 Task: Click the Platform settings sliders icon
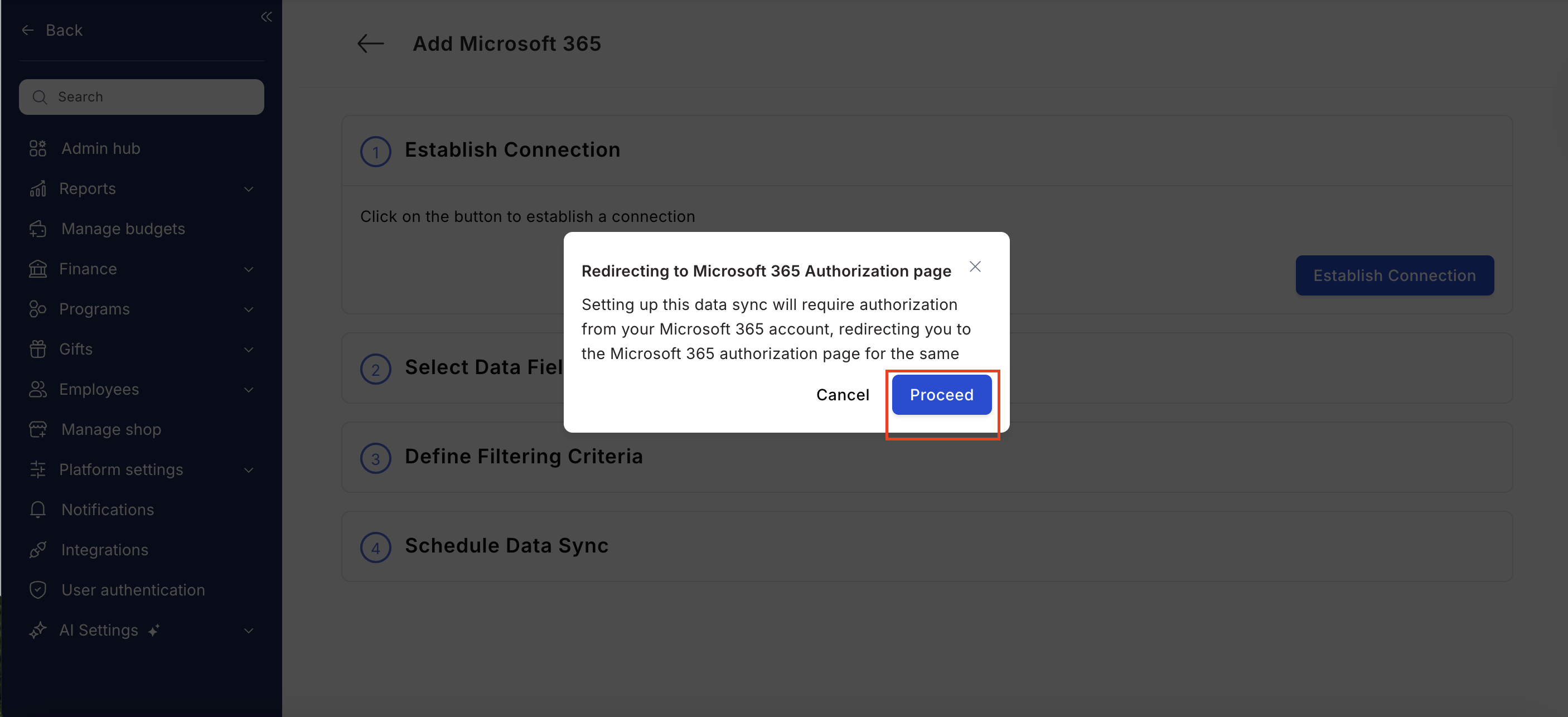point(38,470)
